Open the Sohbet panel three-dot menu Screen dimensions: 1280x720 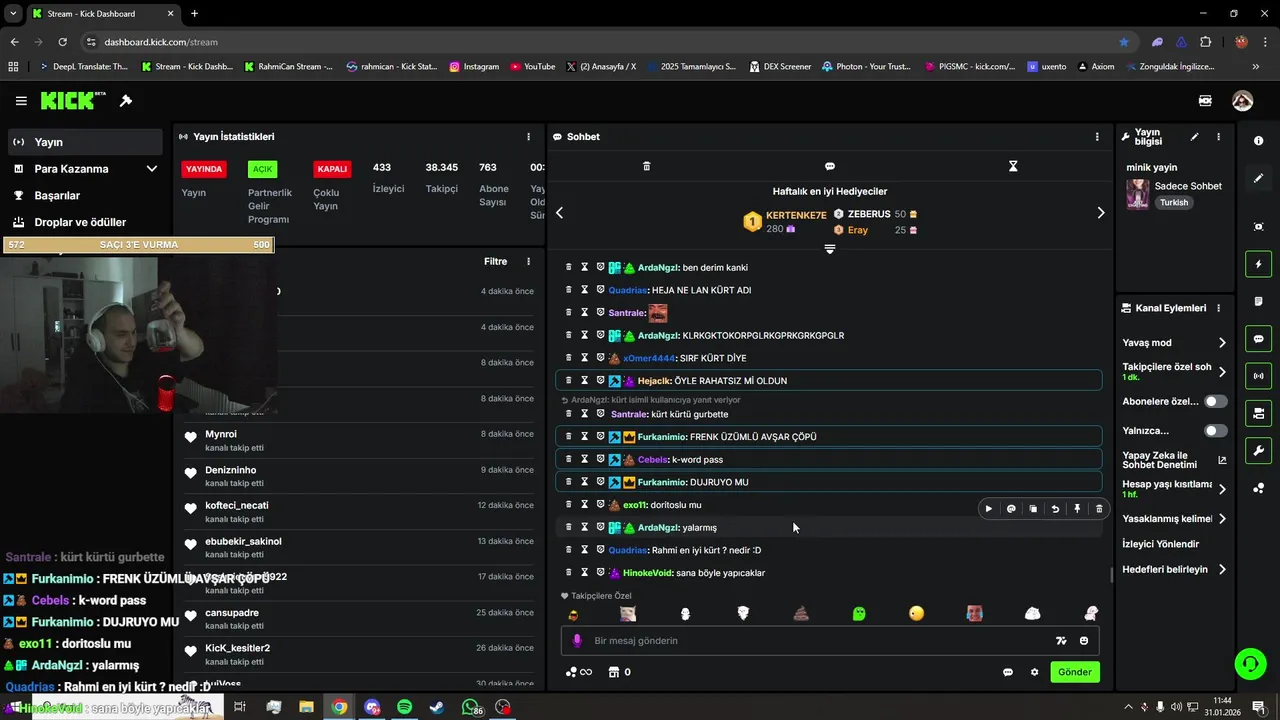point(1097,137)
